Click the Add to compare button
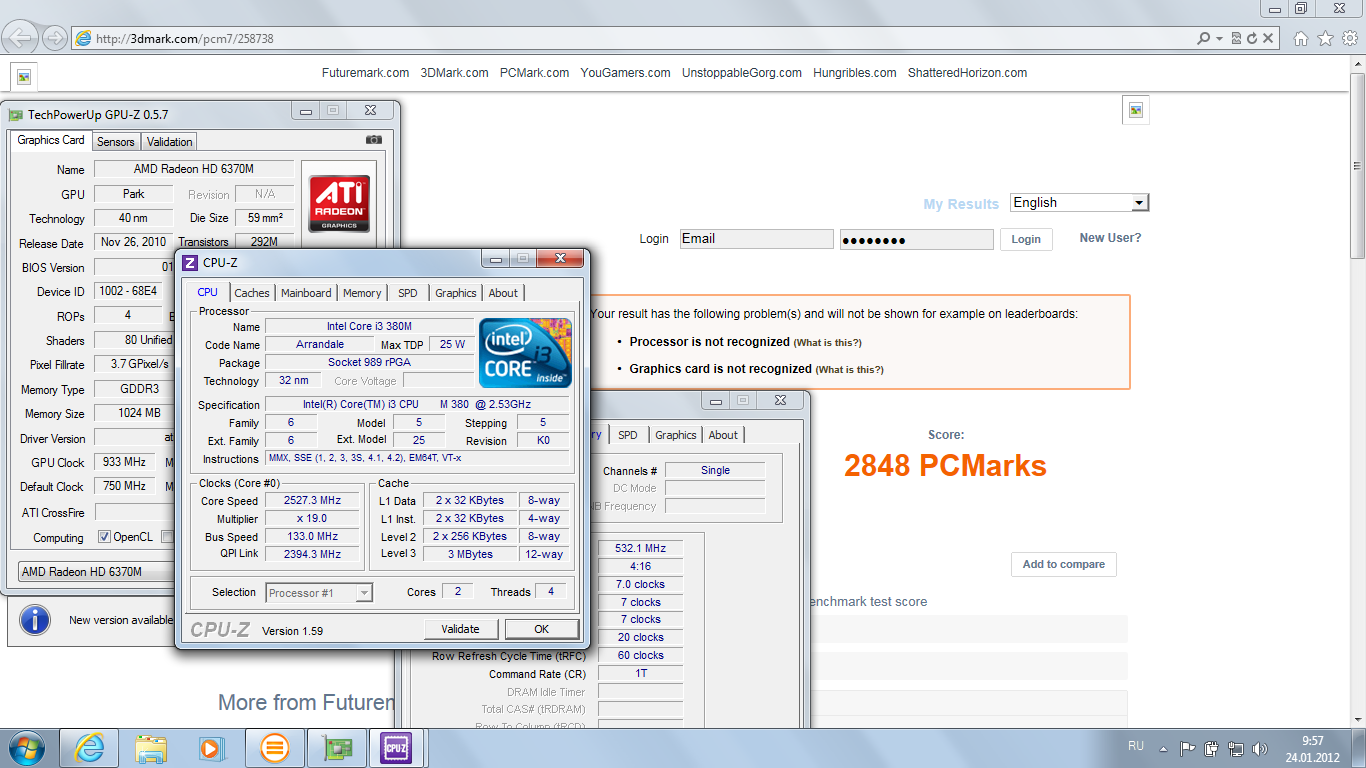 (1064, 564)
